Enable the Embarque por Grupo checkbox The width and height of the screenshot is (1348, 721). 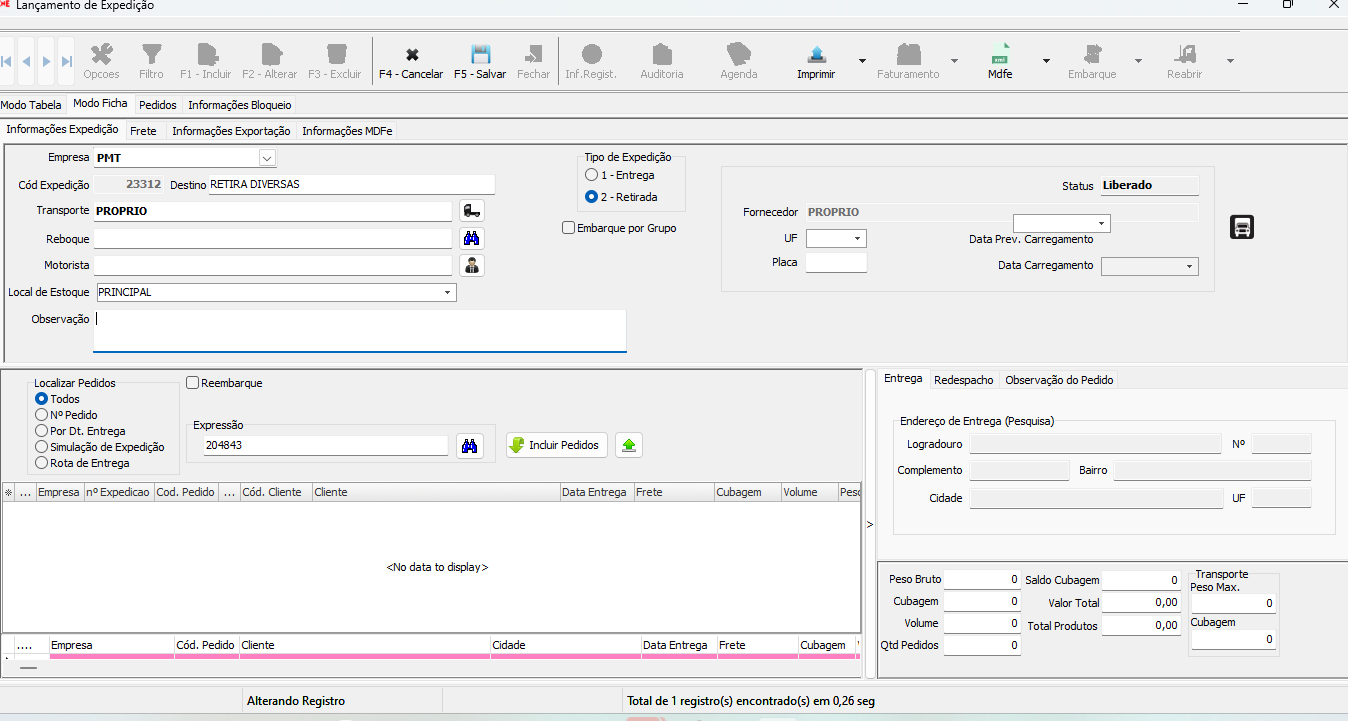tap(569, 228)
